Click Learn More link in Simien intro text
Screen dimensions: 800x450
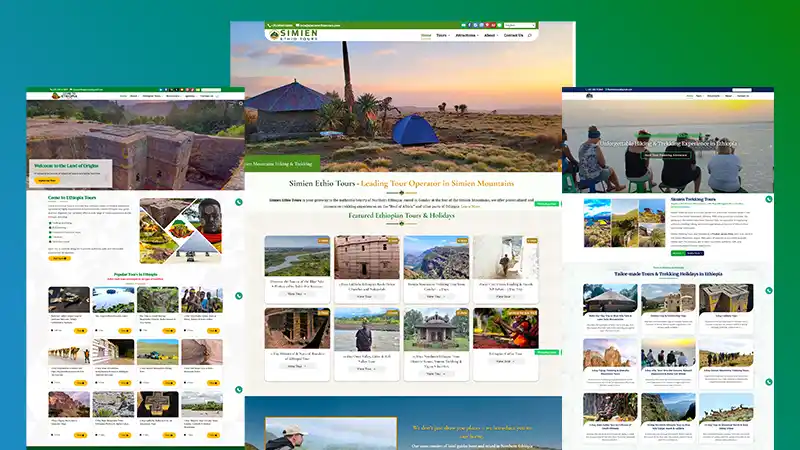(x=470, y=207)
